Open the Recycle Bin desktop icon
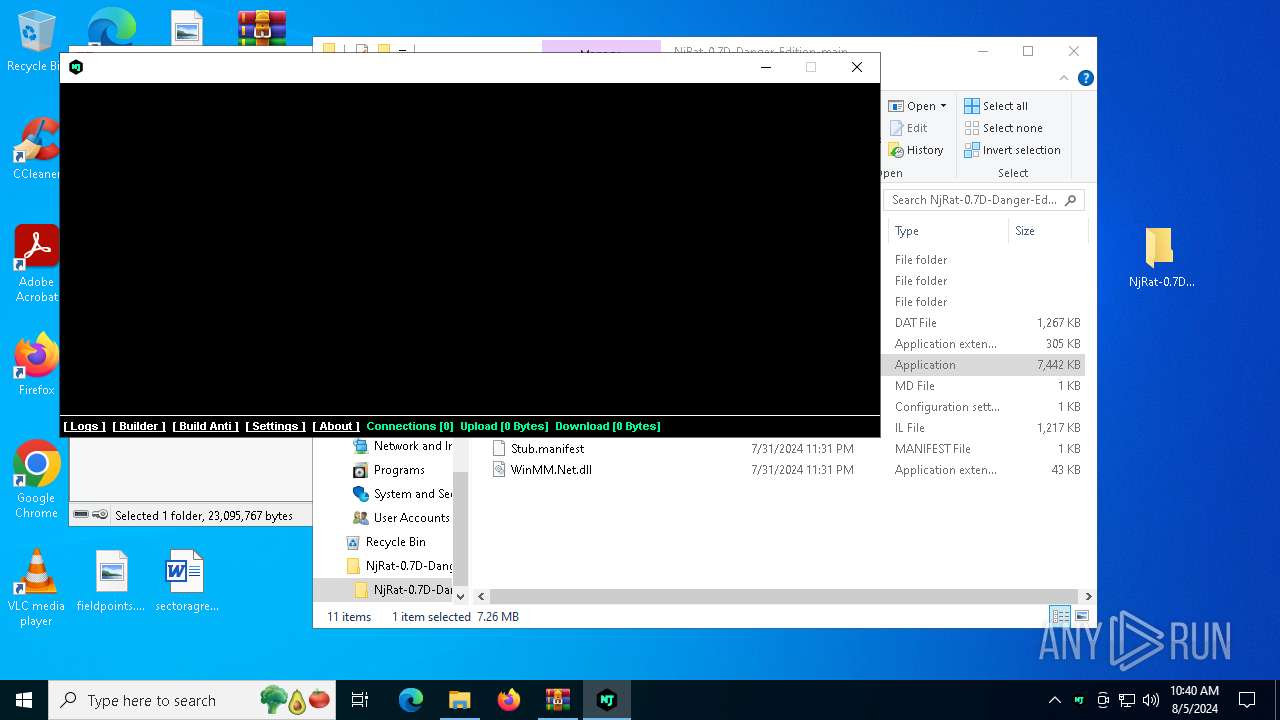Screen dimensions: 1280x720 tap(36, 41)
